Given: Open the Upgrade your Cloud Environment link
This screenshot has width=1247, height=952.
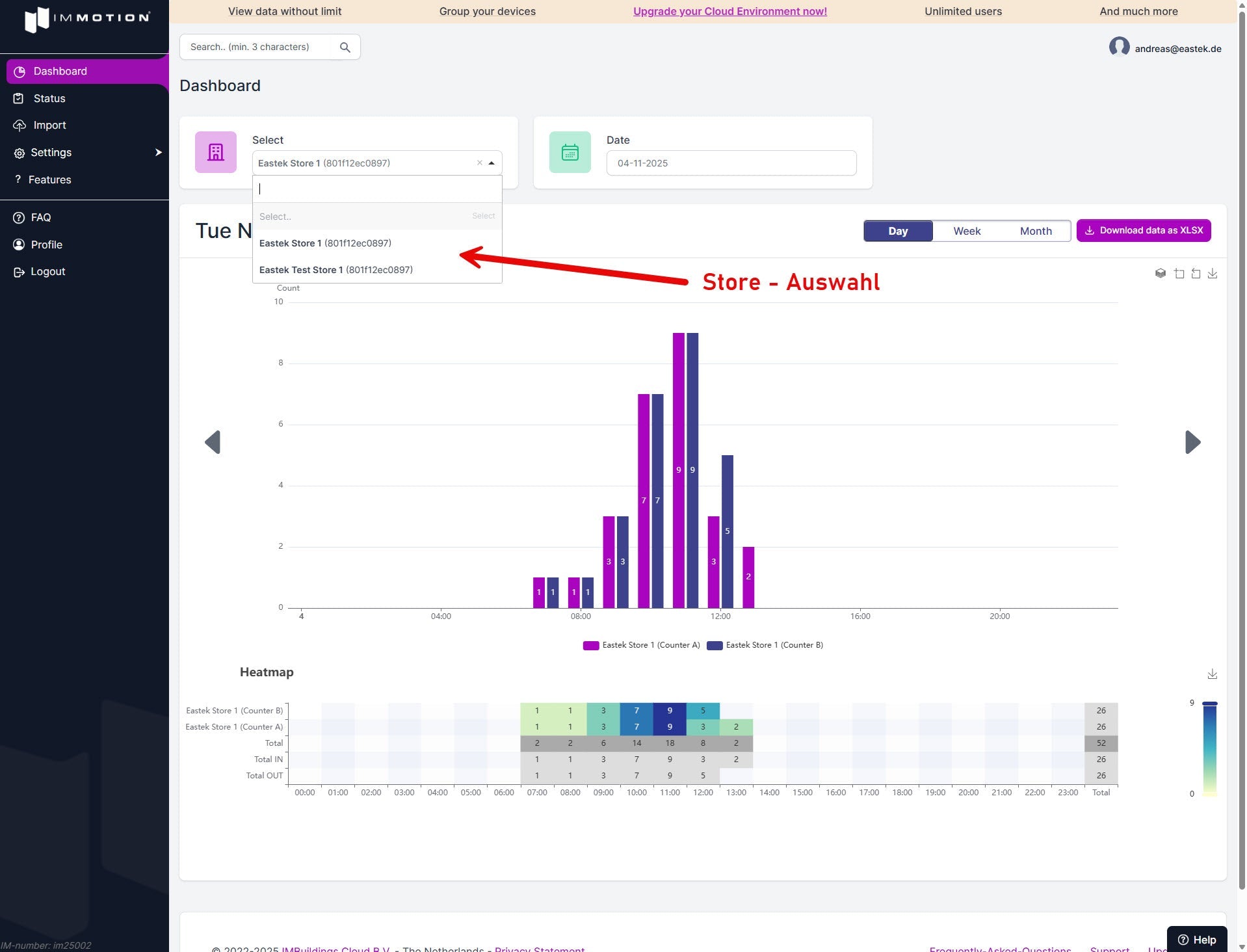Looking at the screenshot, I should [729, 11].
